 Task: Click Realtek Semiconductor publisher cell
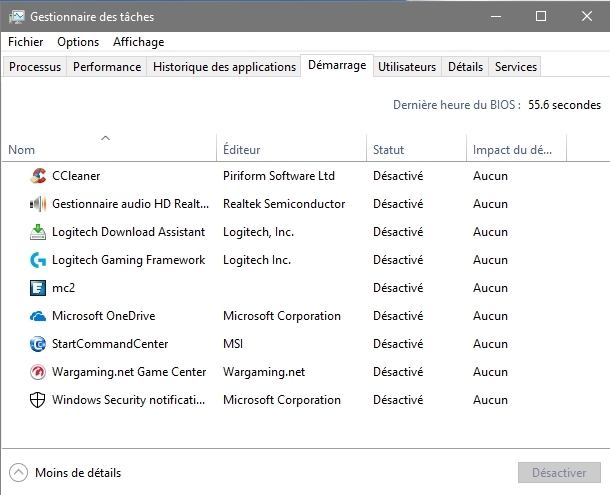click(284, 204)
